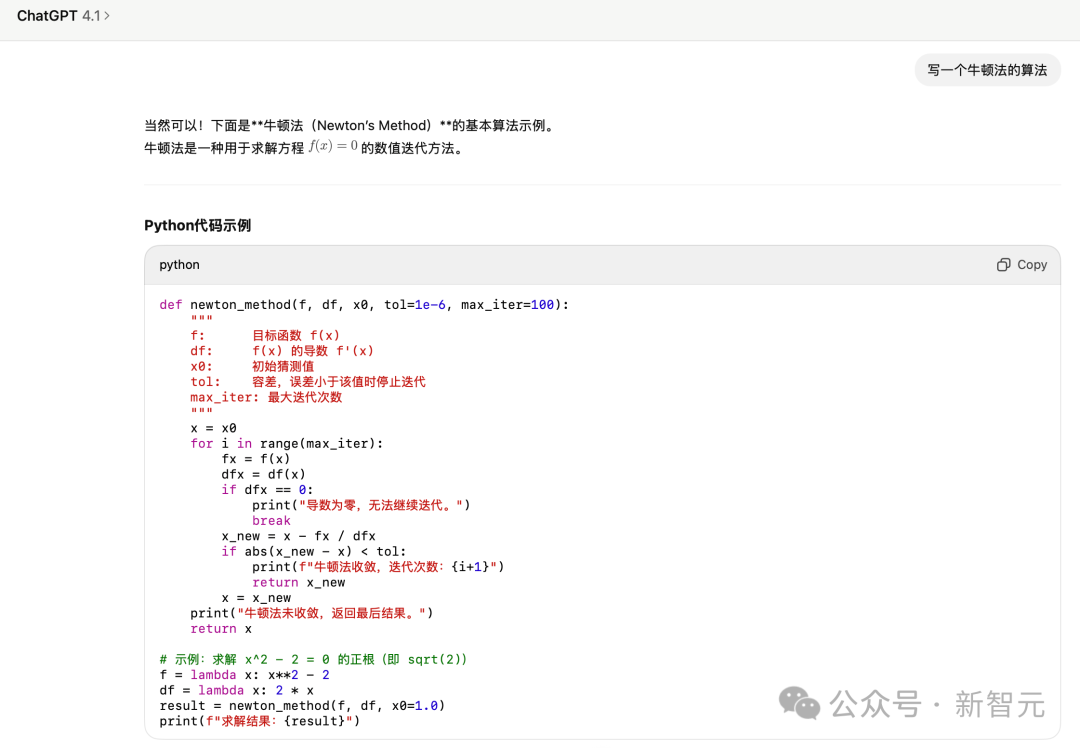Viewport: 1080px width, 748px height.
Task: Click the print 导数为零 code line
Action: pyautogui.click(x=360, y=505)
